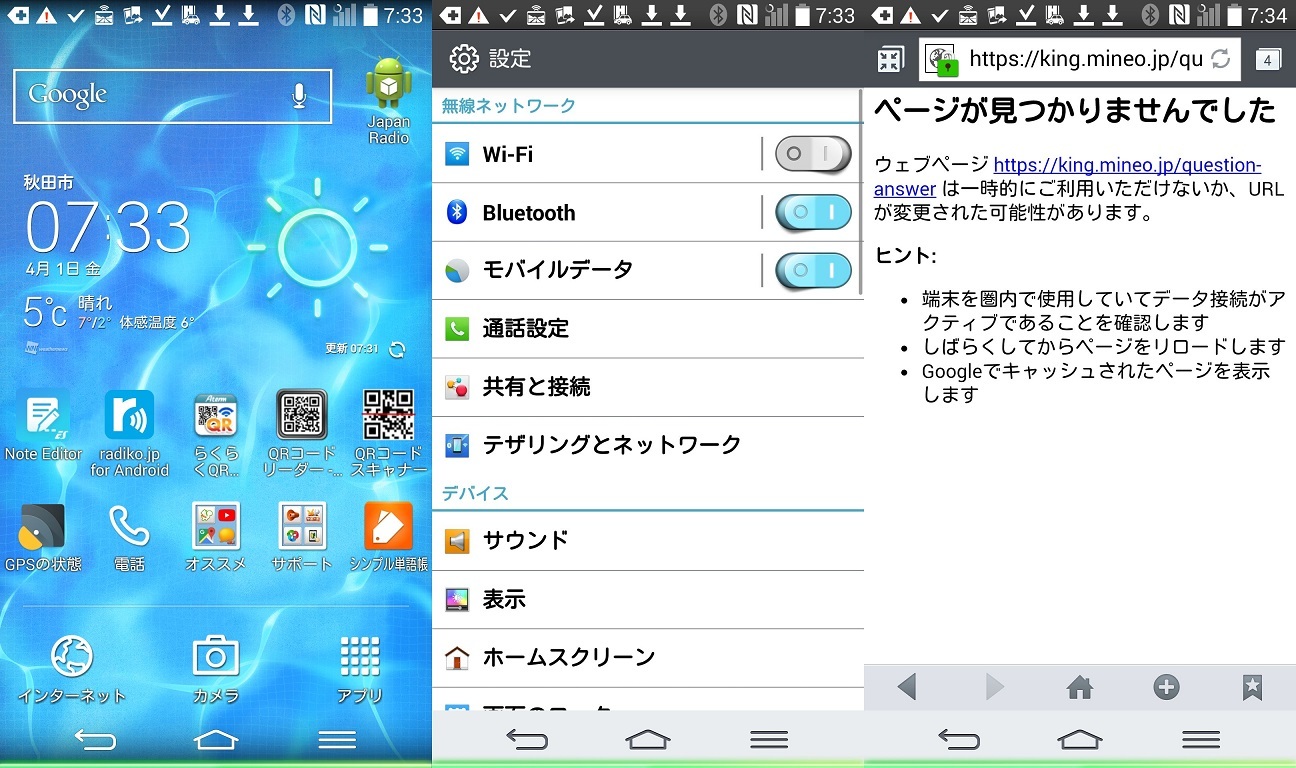Open 共有と接続 settings
Screen dimensions: 1296x768
pyautogui.click(x=647, y=387)
